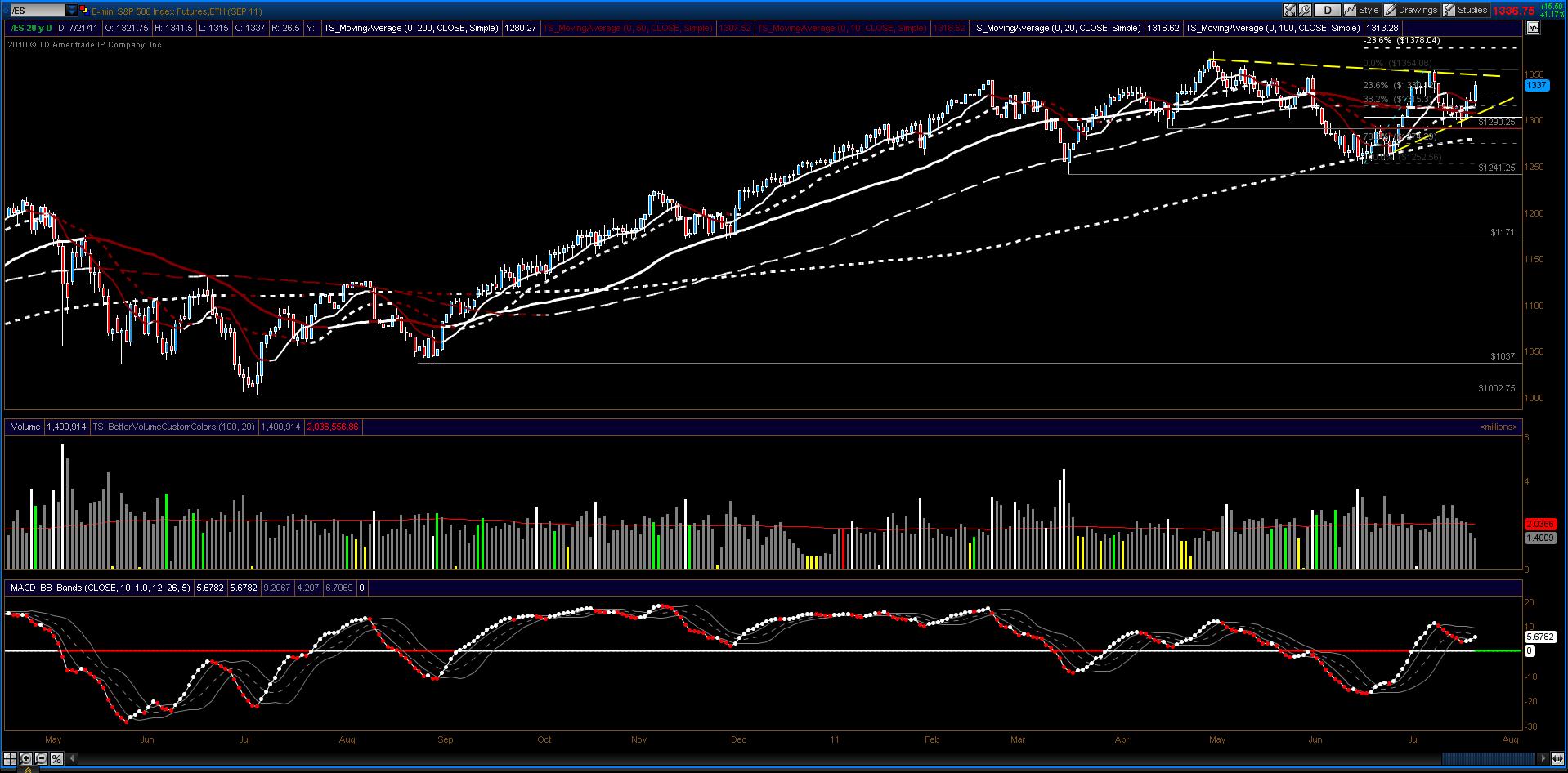Click the -23.6% ($1378.04) Fibonacci label
This screenshot has height=773, width=1568.
[x=1403, y=40]
